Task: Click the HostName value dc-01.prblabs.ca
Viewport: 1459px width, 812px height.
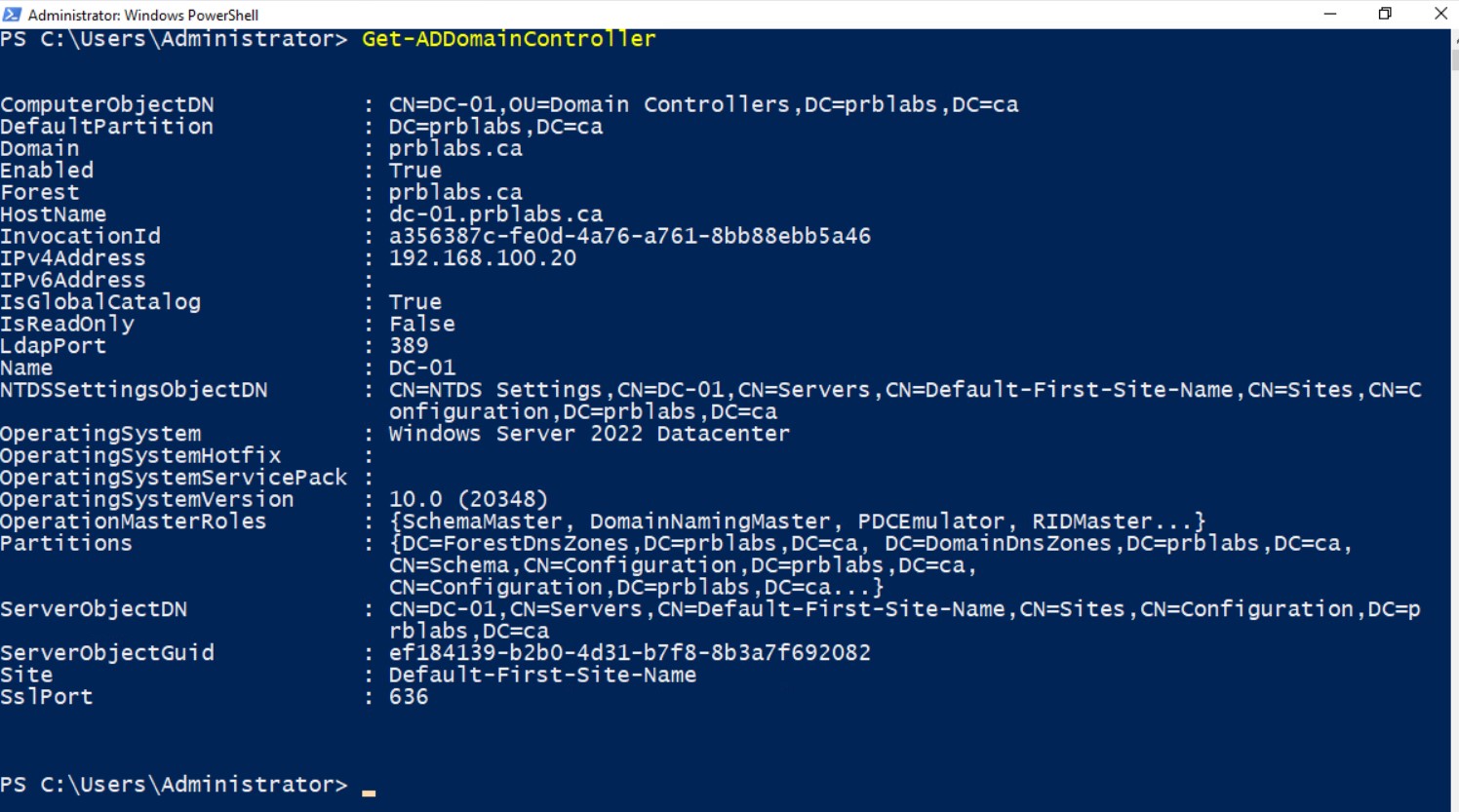Action: coord(495,214)
